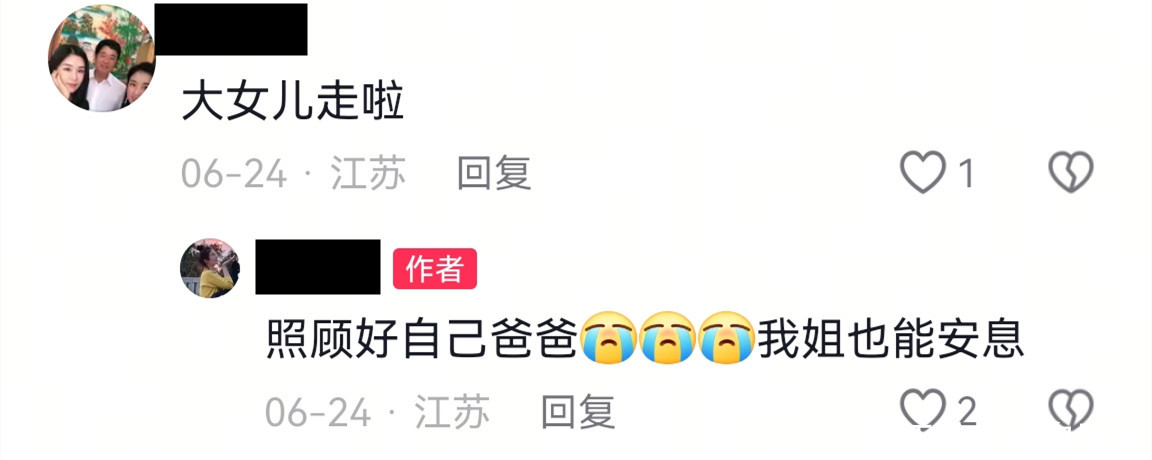
Task: Like the author's reply with heart icon
Action: (923, 410)
